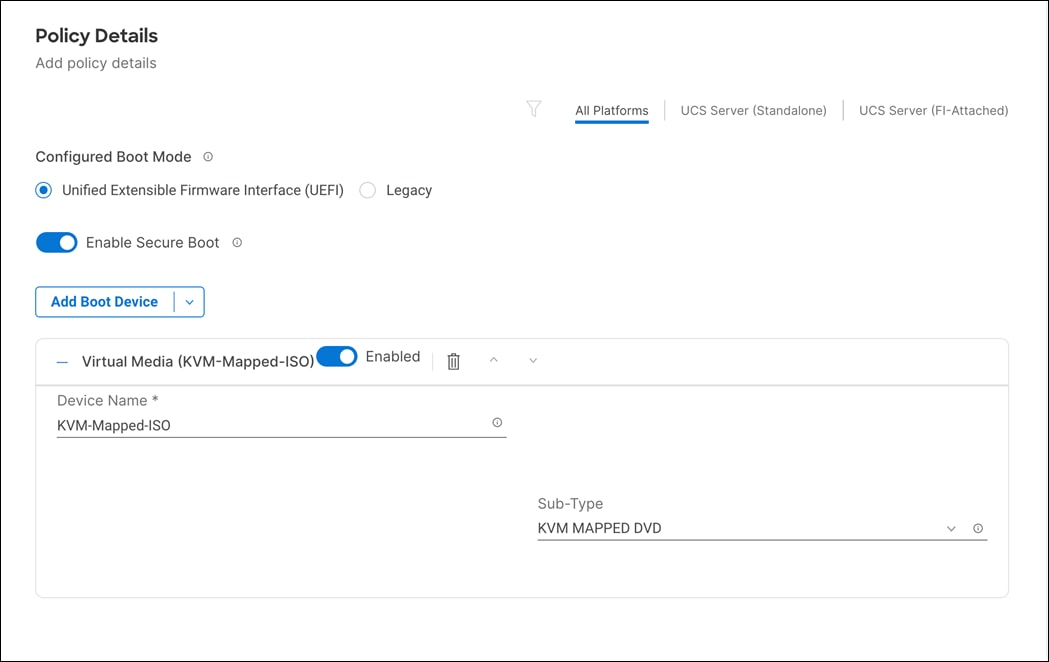Open the Sub-Type dropdown
The height and width of the screenshot is (662, 1049).
950,528
